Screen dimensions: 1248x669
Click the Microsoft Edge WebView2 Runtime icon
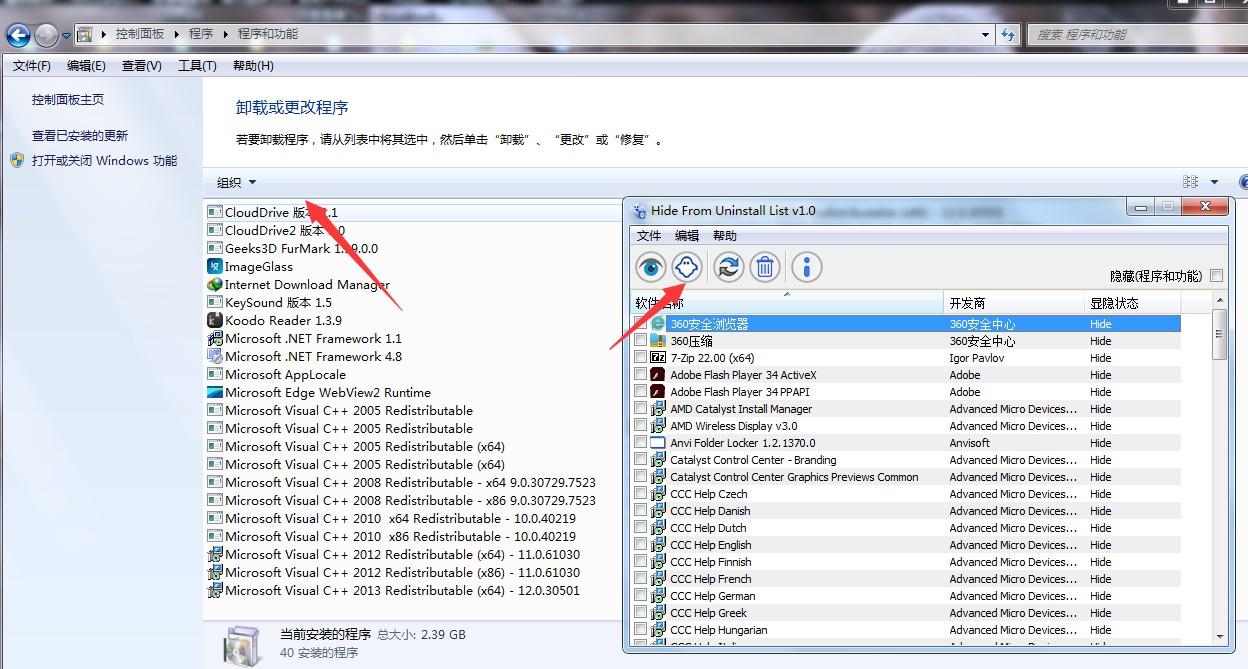(x=214, y=392)
